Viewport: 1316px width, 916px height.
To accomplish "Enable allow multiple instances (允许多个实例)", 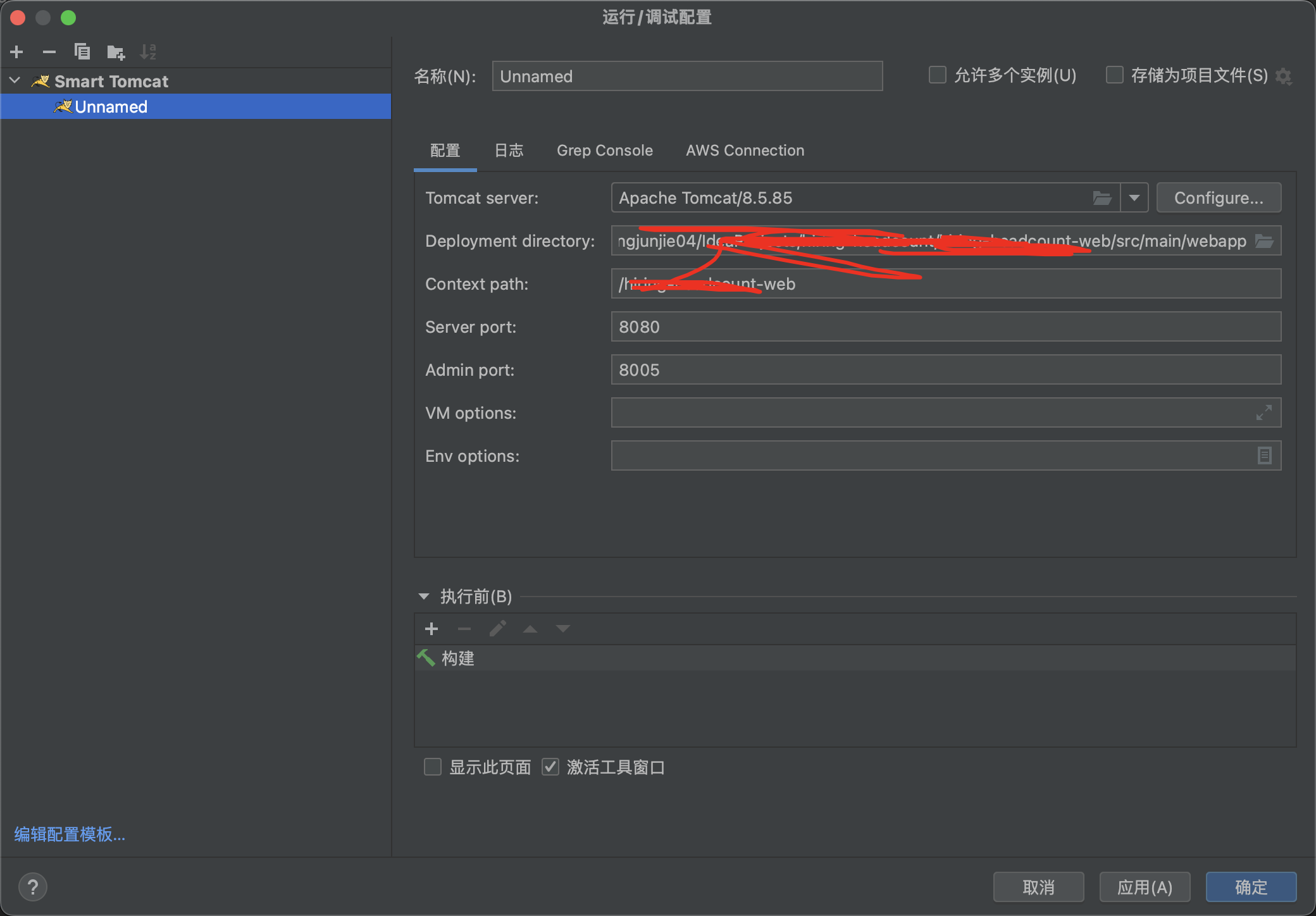I will click(x=937, y=75).
